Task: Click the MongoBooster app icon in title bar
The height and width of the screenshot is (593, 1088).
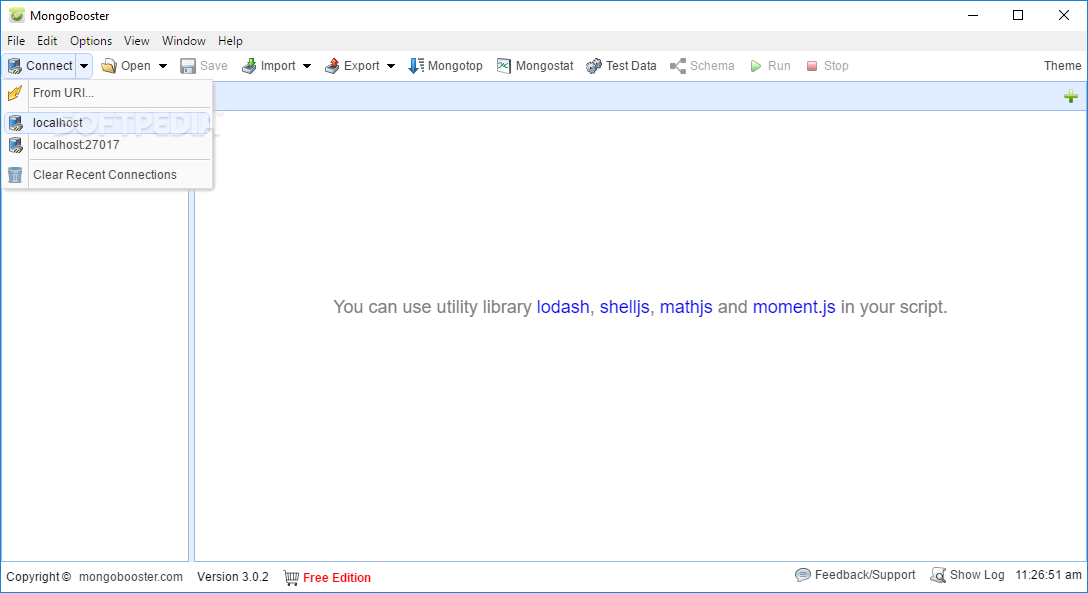Action: click(x=17, y=15)
